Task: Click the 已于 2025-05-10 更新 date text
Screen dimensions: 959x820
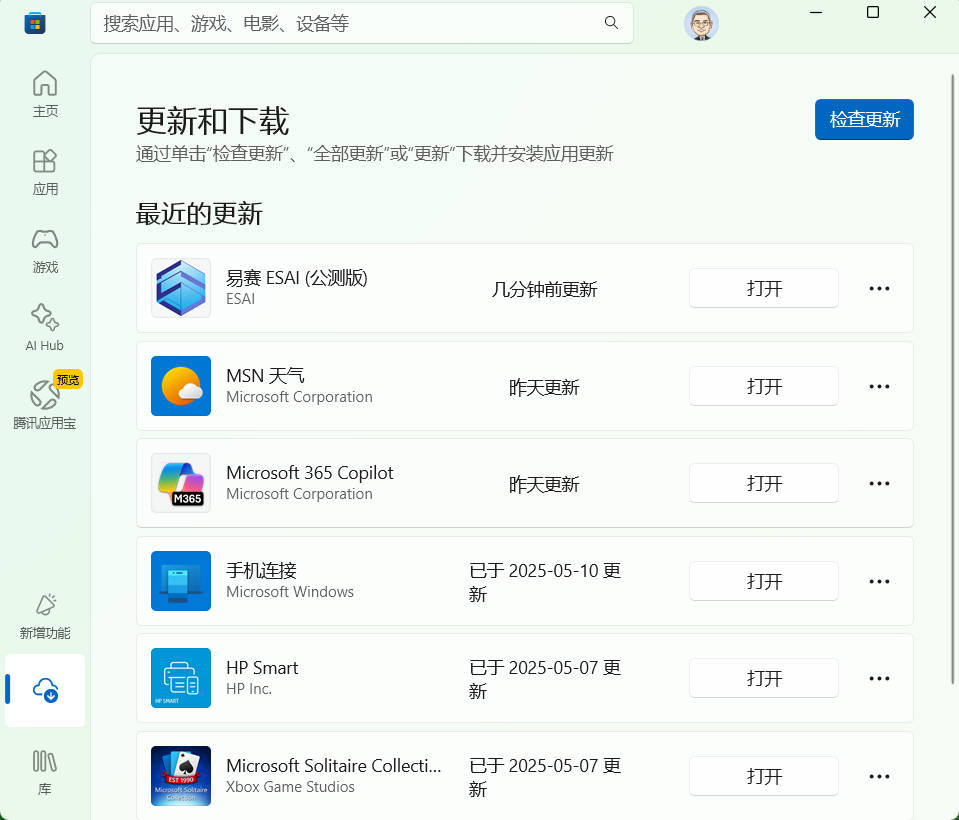Action: 545,582
